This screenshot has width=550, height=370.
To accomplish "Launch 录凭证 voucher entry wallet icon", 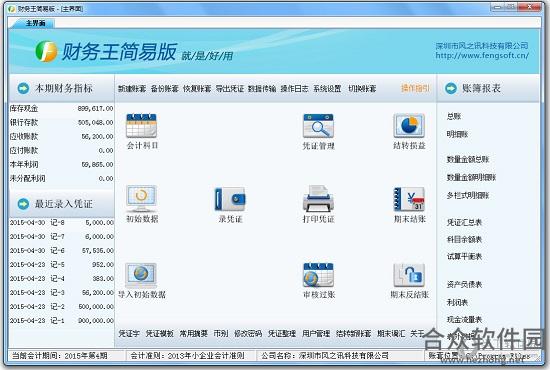I will click(x=230, y=199).
